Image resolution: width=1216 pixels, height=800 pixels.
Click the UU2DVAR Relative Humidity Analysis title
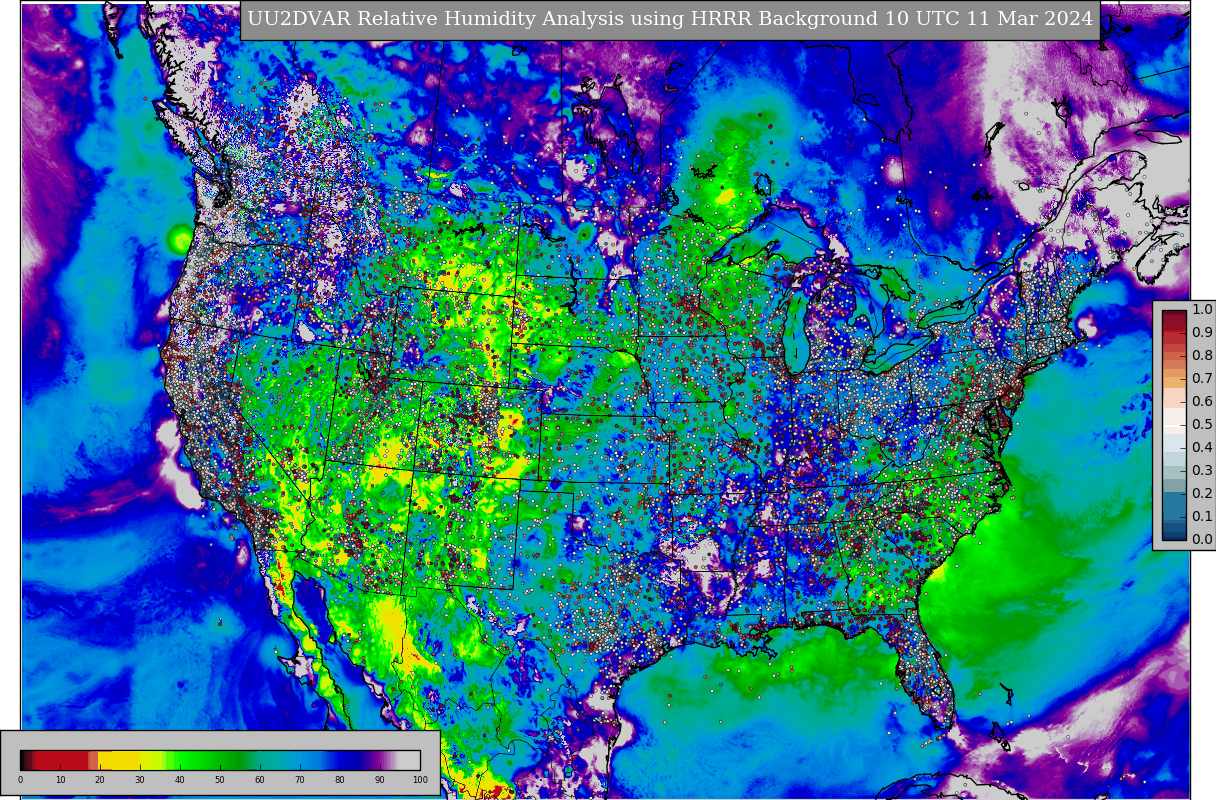670,19
